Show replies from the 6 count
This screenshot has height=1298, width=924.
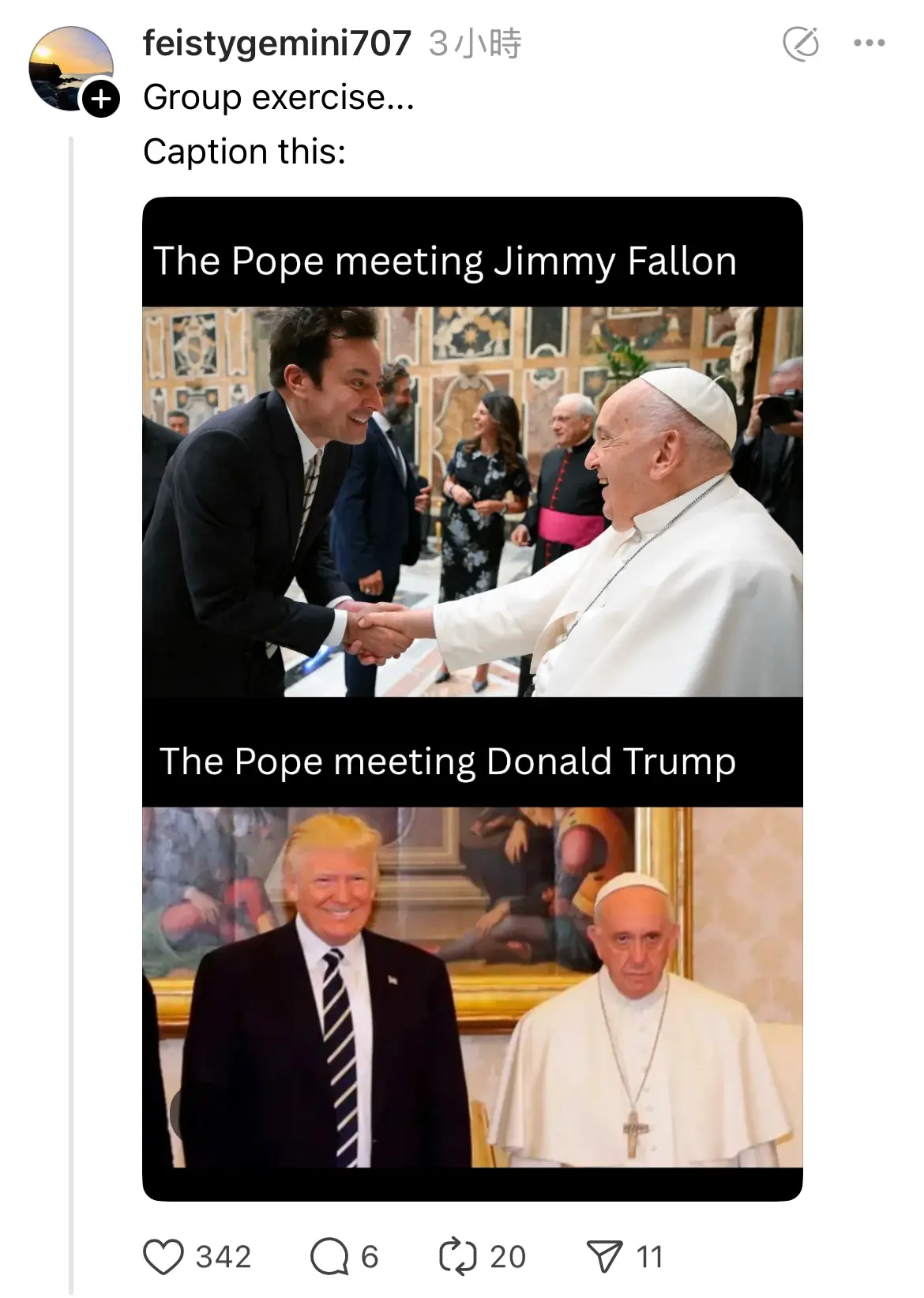(x=370, y=1256)
